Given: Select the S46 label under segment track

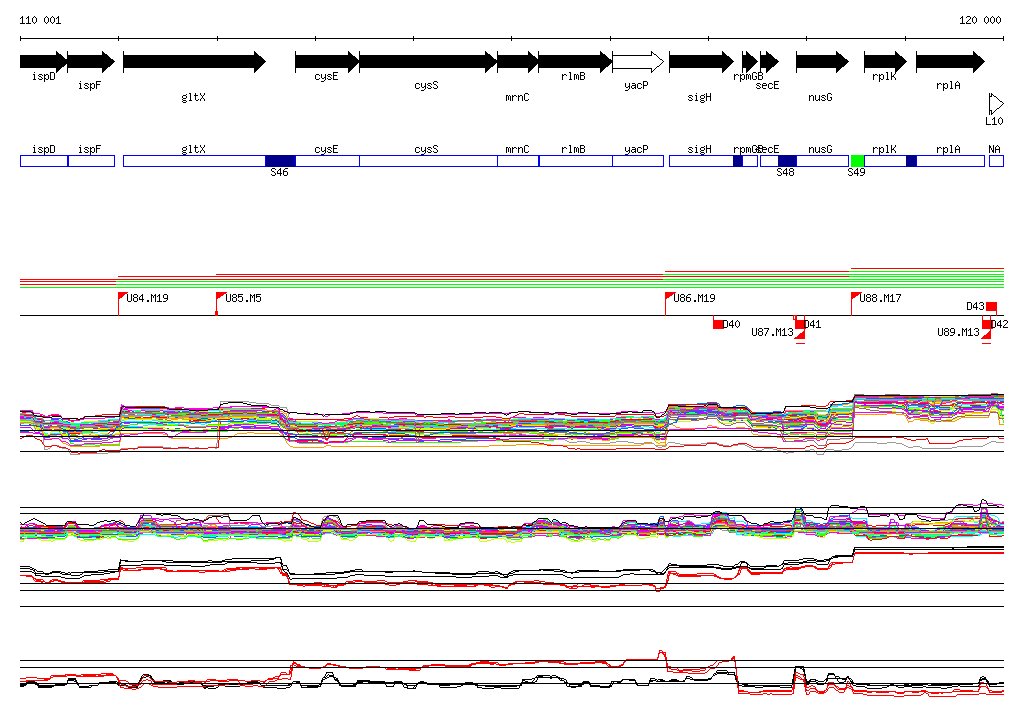Looking at the screenshot, I should [x=280, y=172].
